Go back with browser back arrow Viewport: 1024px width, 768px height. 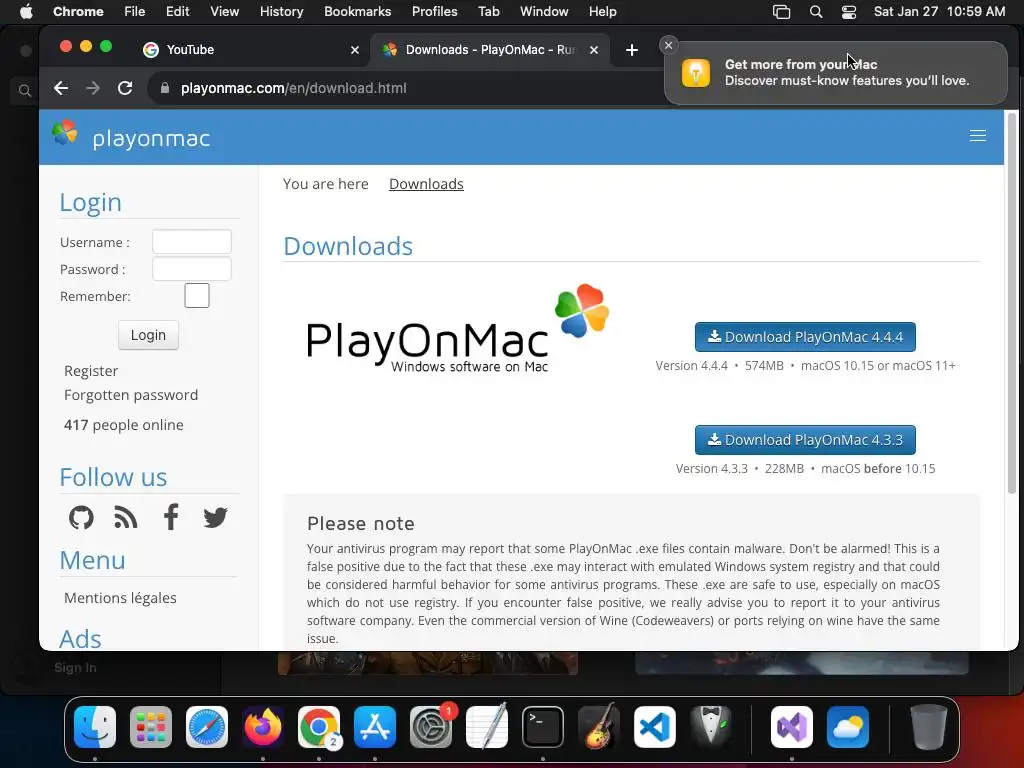61,88
